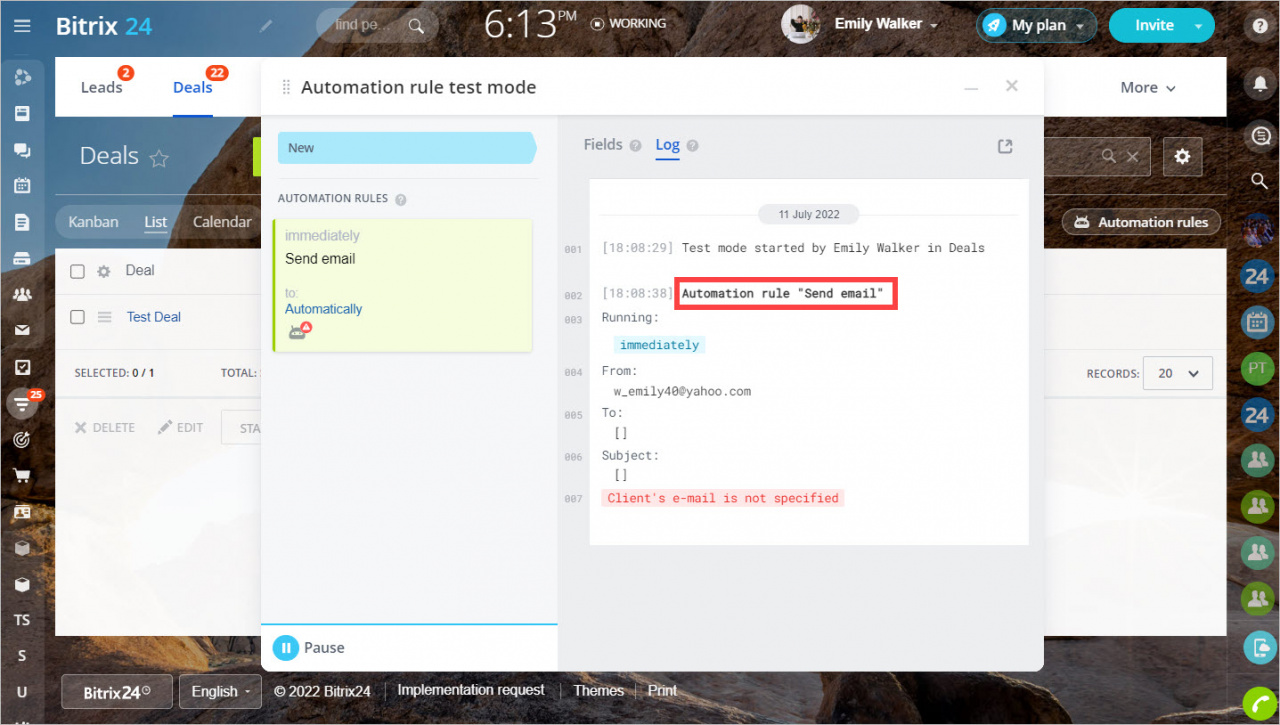Open workgroups people icon in left sidebar
1280x725 pixels.
[x=22, y=294]
